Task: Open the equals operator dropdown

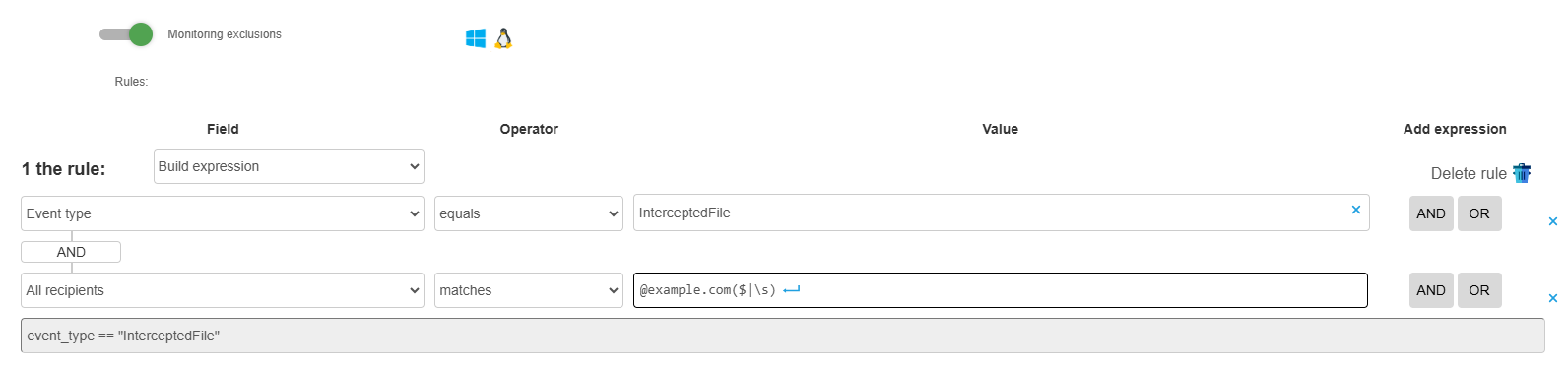Action: (x=529, y=213)
